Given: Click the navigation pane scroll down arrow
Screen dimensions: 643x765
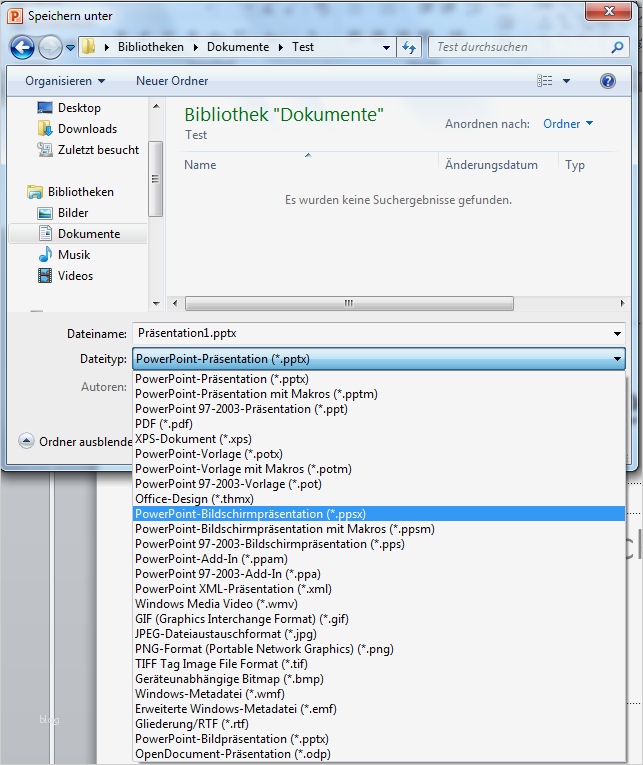Looking at the screenshot, I should (156, 303).
